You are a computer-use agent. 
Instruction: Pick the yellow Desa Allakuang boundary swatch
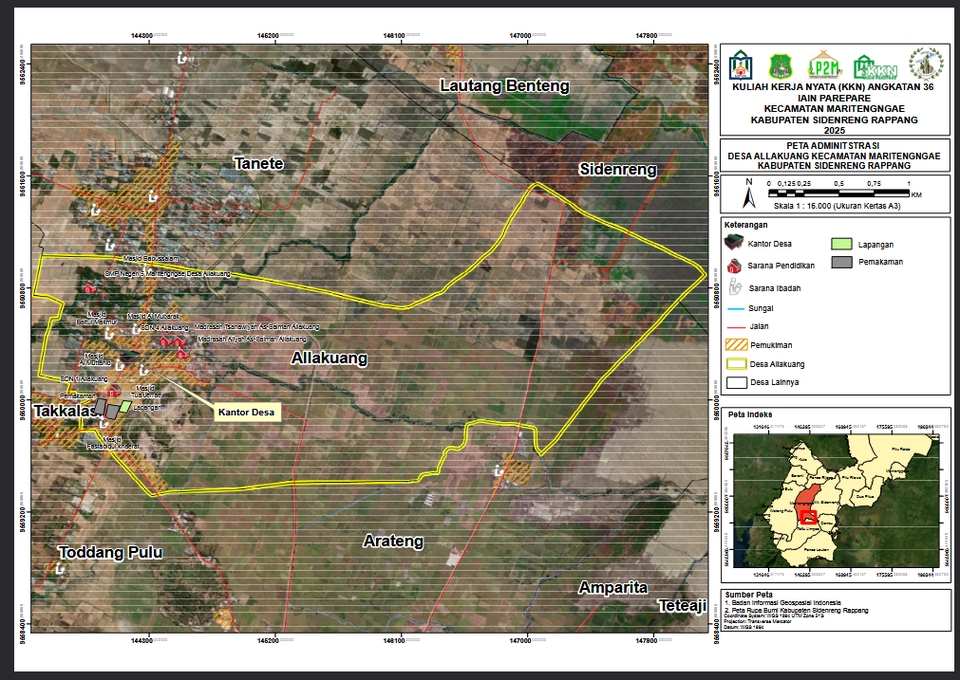735,363
